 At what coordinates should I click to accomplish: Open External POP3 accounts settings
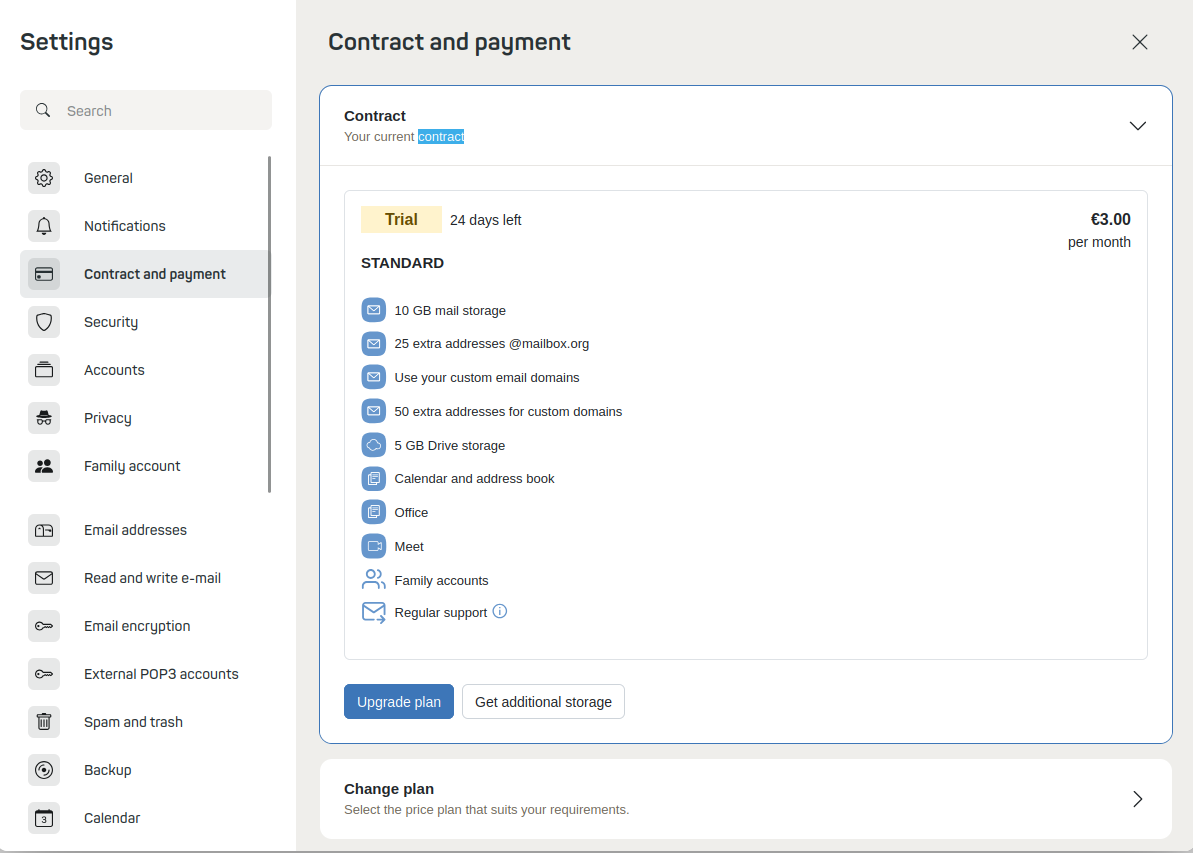pos(161,674)
